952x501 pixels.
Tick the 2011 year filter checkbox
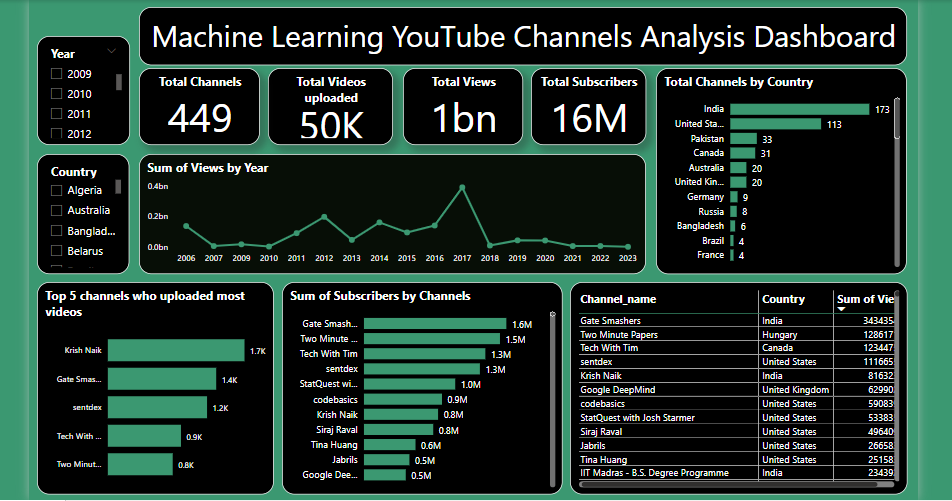(x=57, y=114)
